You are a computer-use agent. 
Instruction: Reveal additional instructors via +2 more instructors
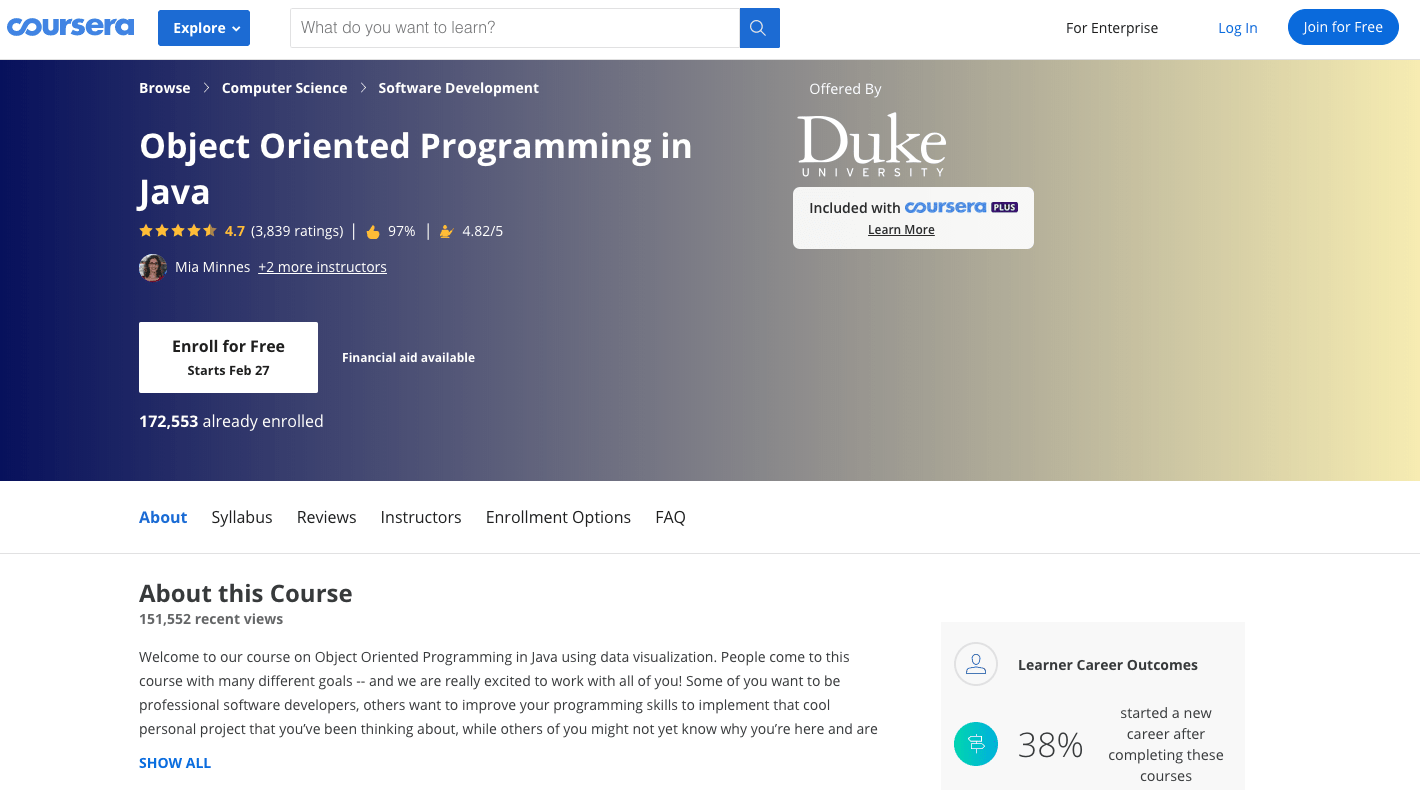tap(322, 267)
